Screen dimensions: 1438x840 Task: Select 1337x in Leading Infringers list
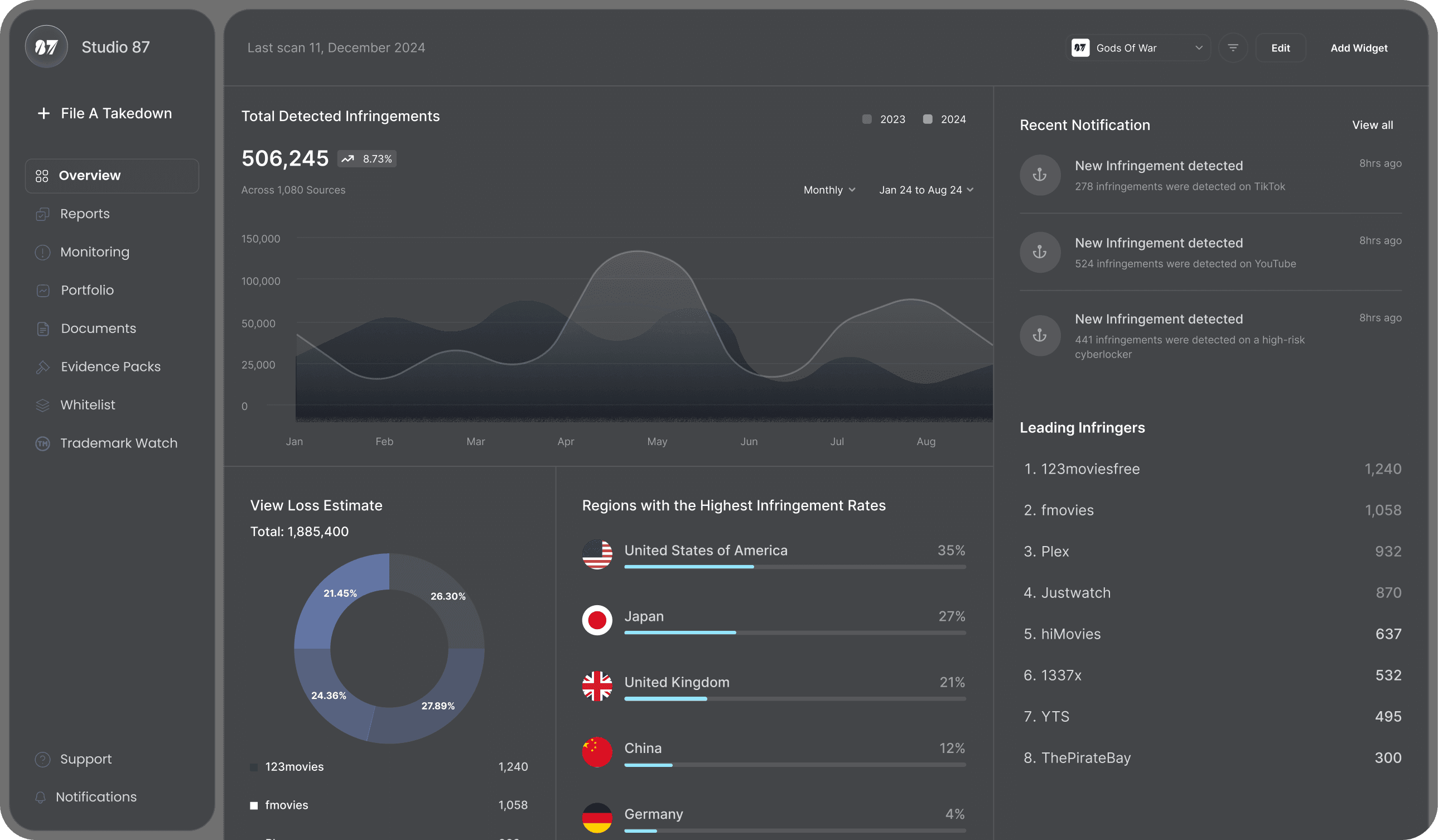click(1212, 675)
